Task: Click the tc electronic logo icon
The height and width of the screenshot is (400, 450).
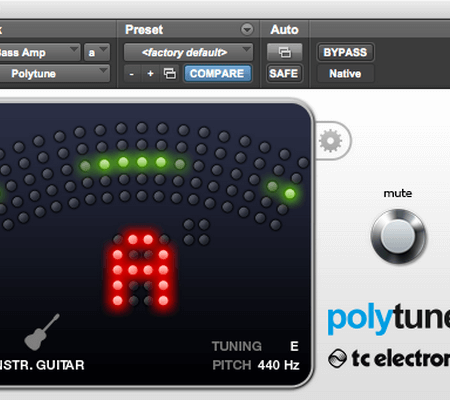Action: coord(337,358)
